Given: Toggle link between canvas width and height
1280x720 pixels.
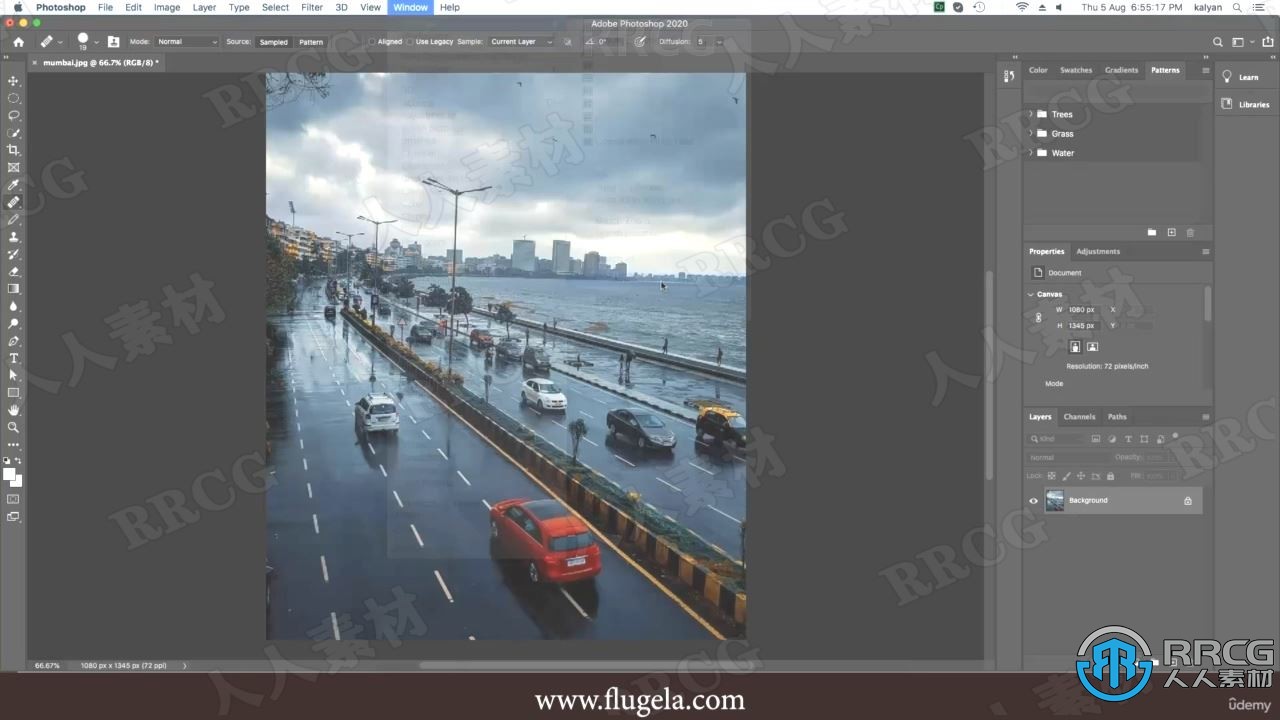Looking at the screenshot, I should [x=1038, y=318].
